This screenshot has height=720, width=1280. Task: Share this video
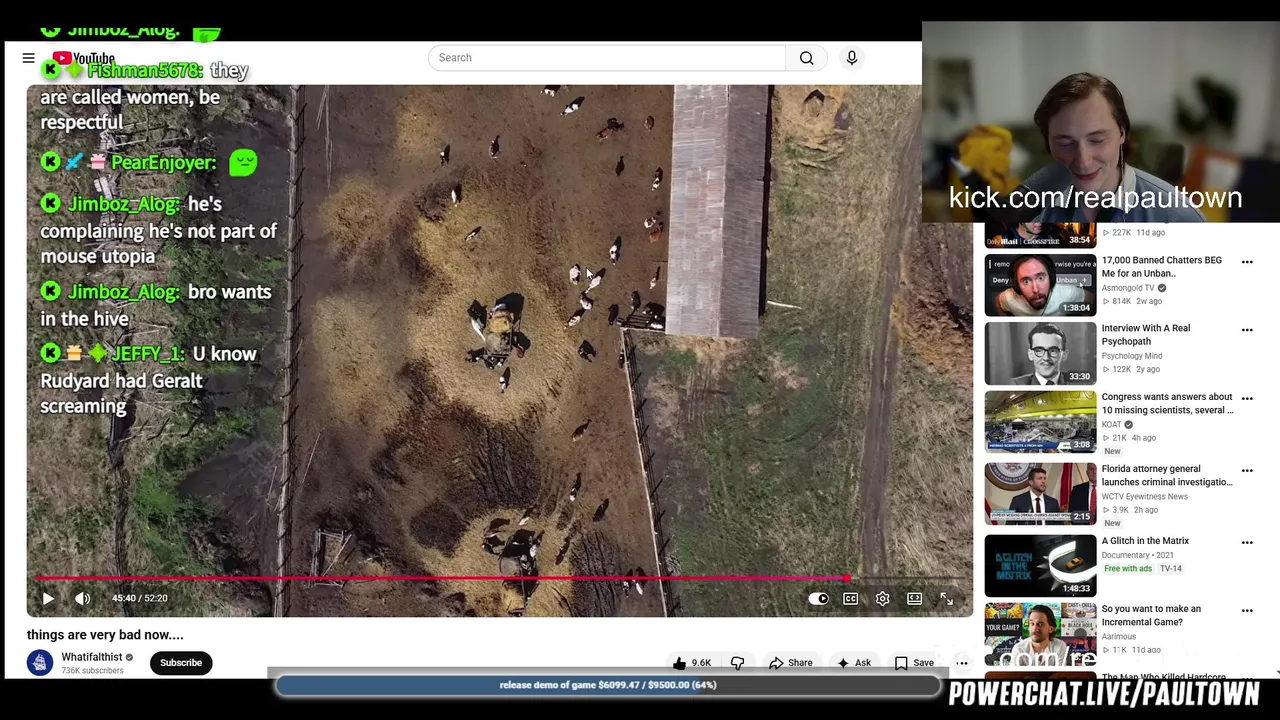(790, 663)
